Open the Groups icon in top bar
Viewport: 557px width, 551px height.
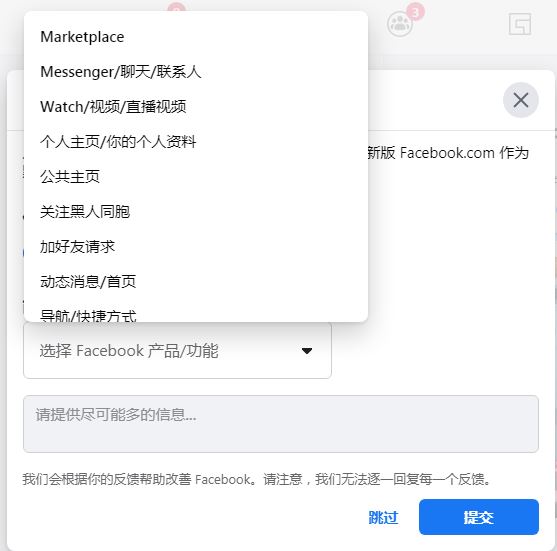(400, 24)
